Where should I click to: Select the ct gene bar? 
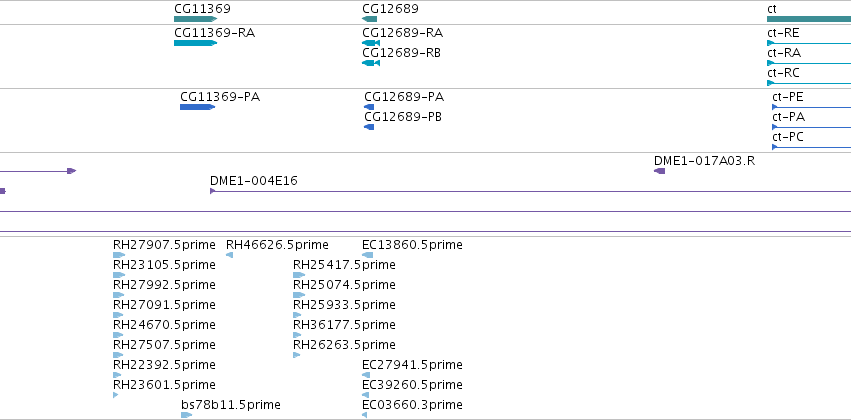pos(809,19)
